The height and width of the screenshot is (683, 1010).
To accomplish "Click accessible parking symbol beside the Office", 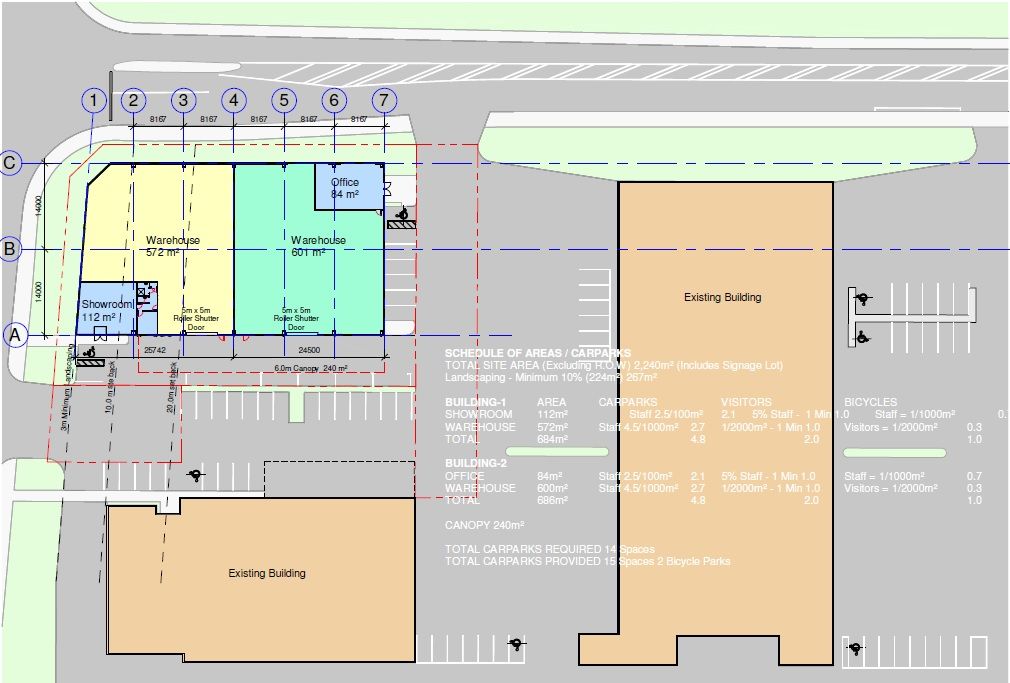I will click(402, 213).
